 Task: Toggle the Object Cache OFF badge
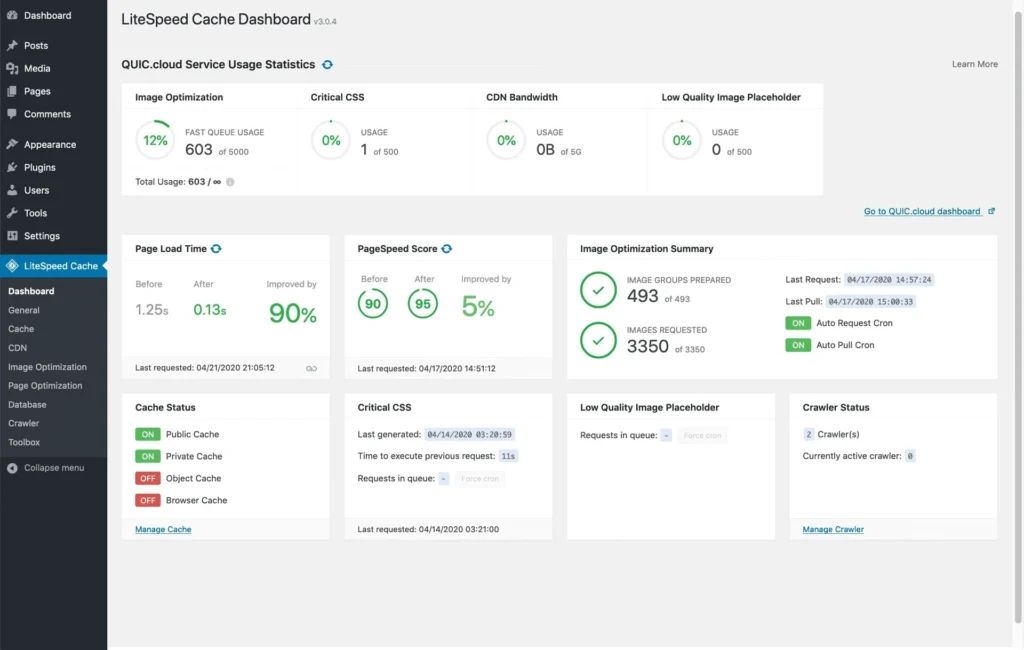(x=148, y=478)
